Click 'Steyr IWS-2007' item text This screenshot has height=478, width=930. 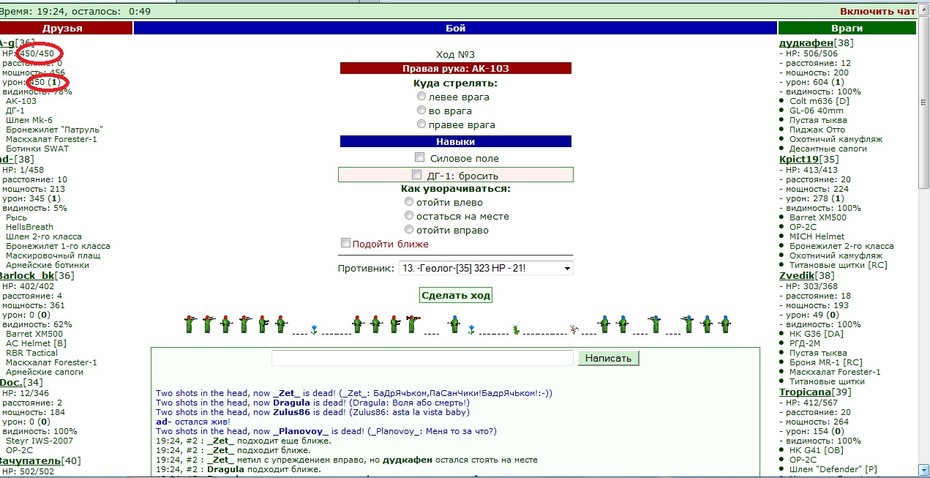tap(37, 440)
